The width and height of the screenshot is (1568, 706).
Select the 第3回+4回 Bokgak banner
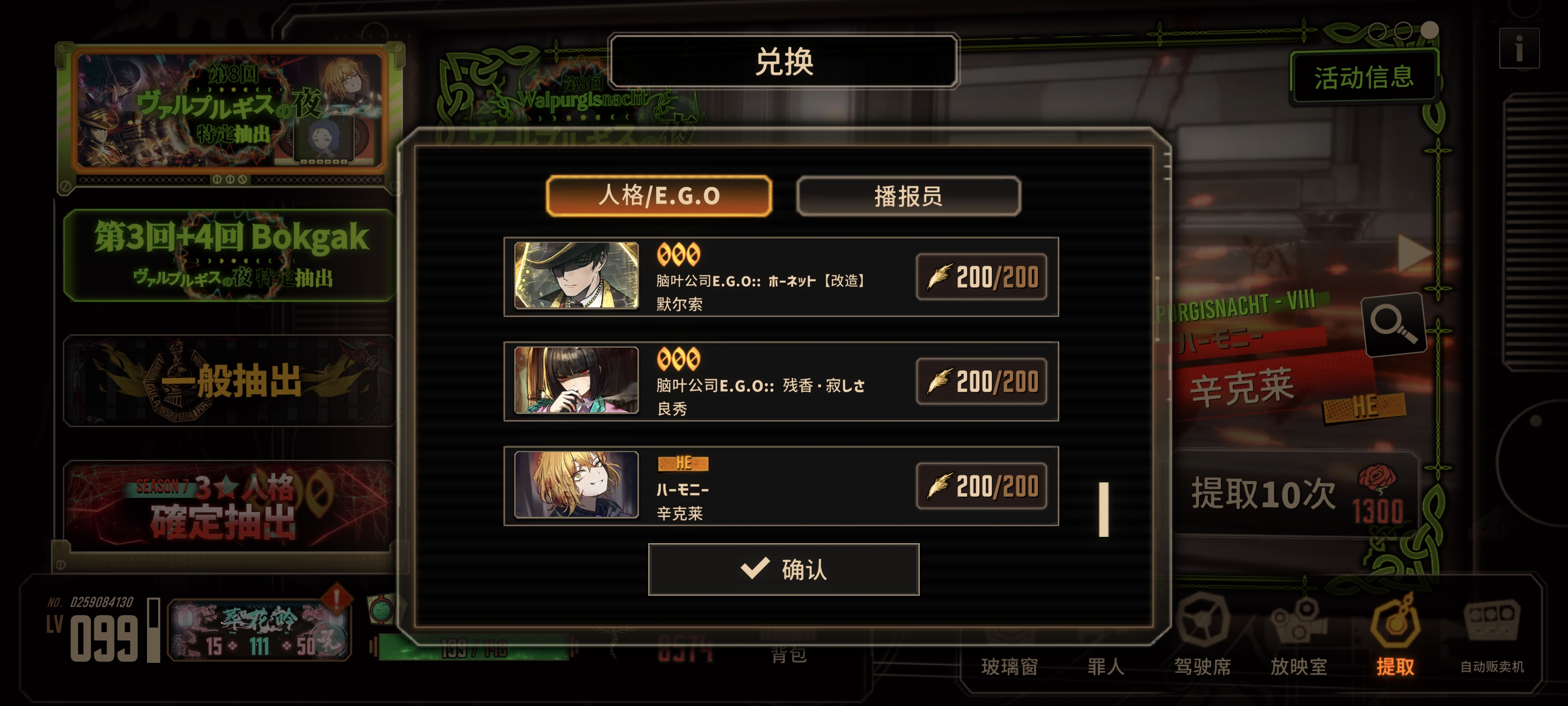pos(229,255)
